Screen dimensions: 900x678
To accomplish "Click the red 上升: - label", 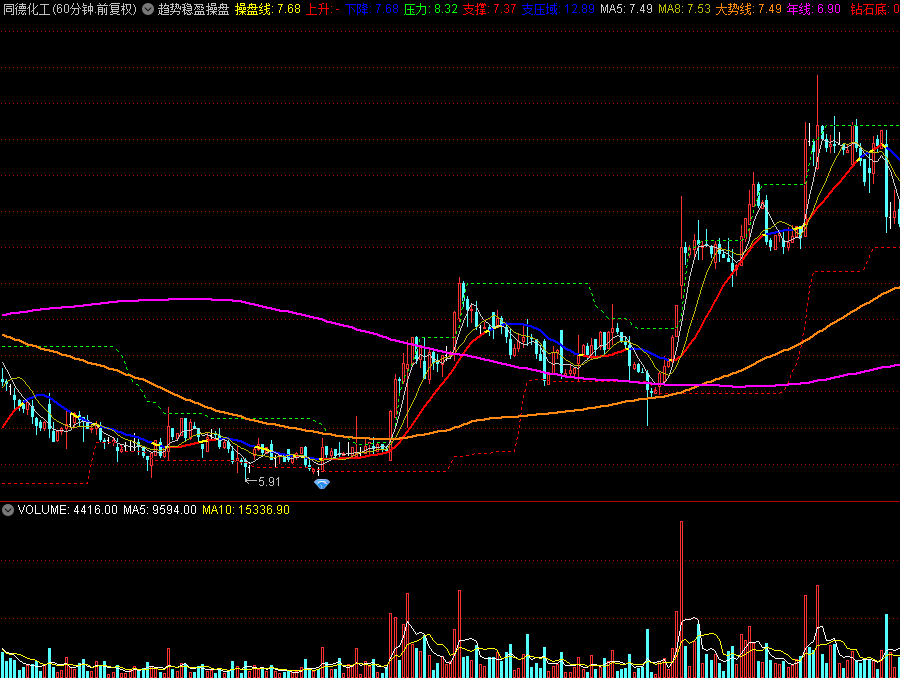I will point(323,9).
